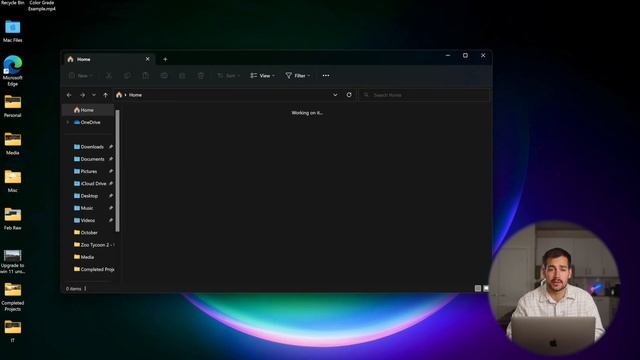
Task: Unpin Videos using its pin icon
Action: [111, 220]
